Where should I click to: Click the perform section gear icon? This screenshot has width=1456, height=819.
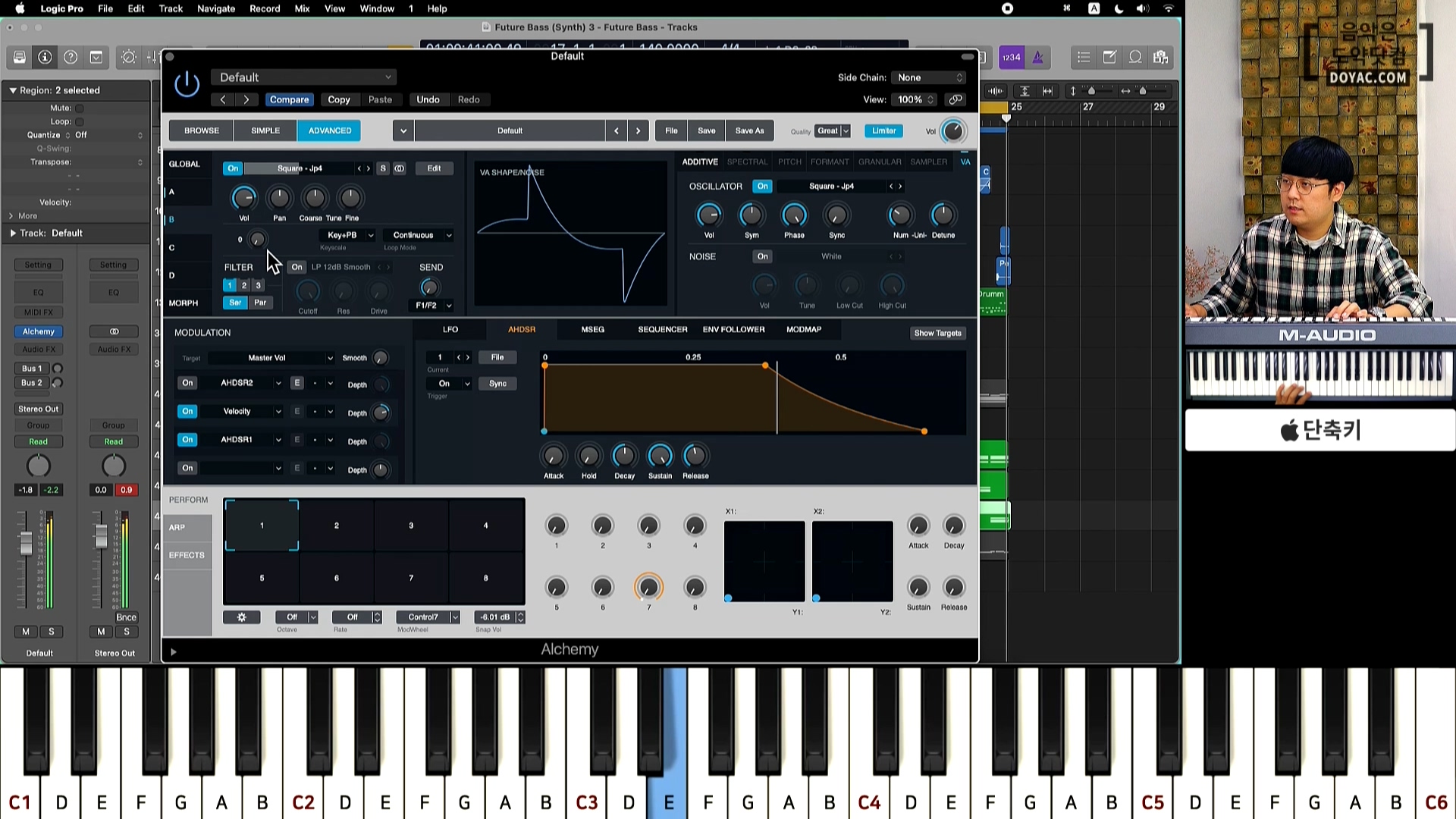click(242, 617)
